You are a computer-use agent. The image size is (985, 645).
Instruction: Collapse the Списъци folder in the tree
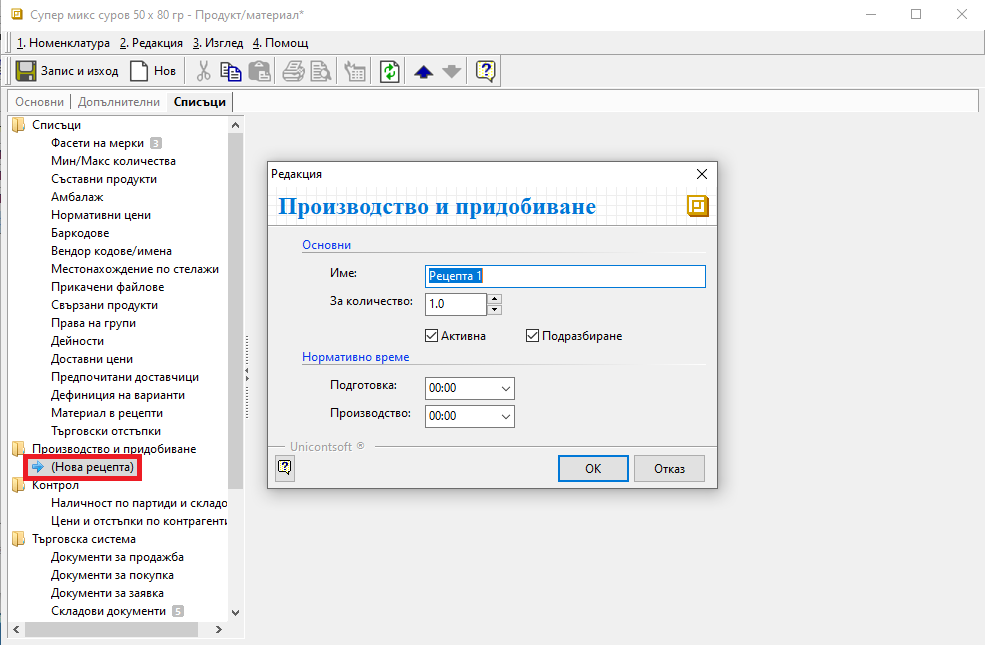coord(18,125)
